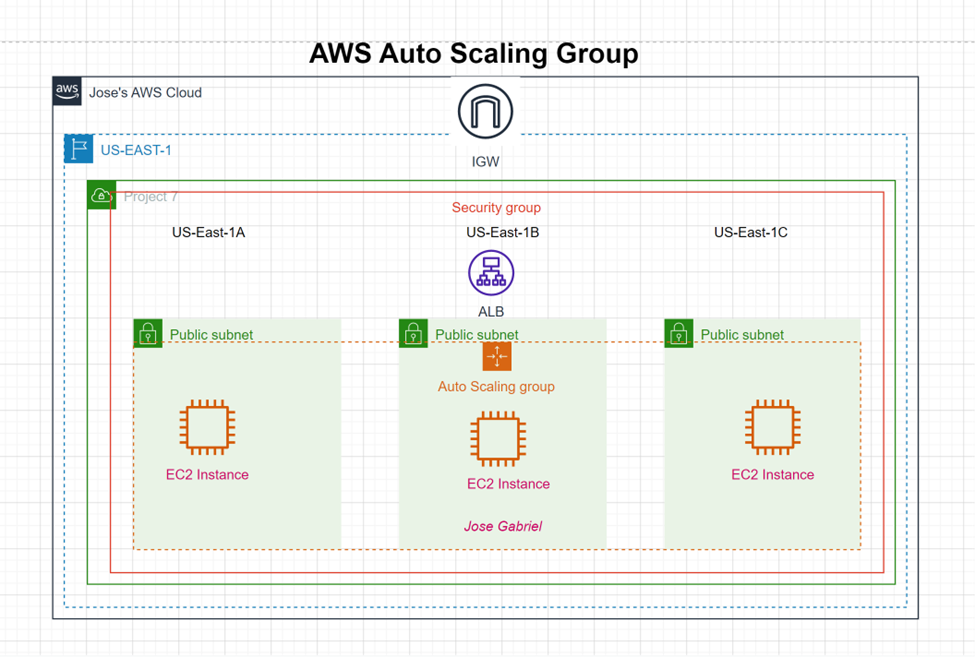This screenshot has height=657, width=975.
Task: Select the EC2 Instance icon in US-East-1A
Action: [x=207, y=428]
